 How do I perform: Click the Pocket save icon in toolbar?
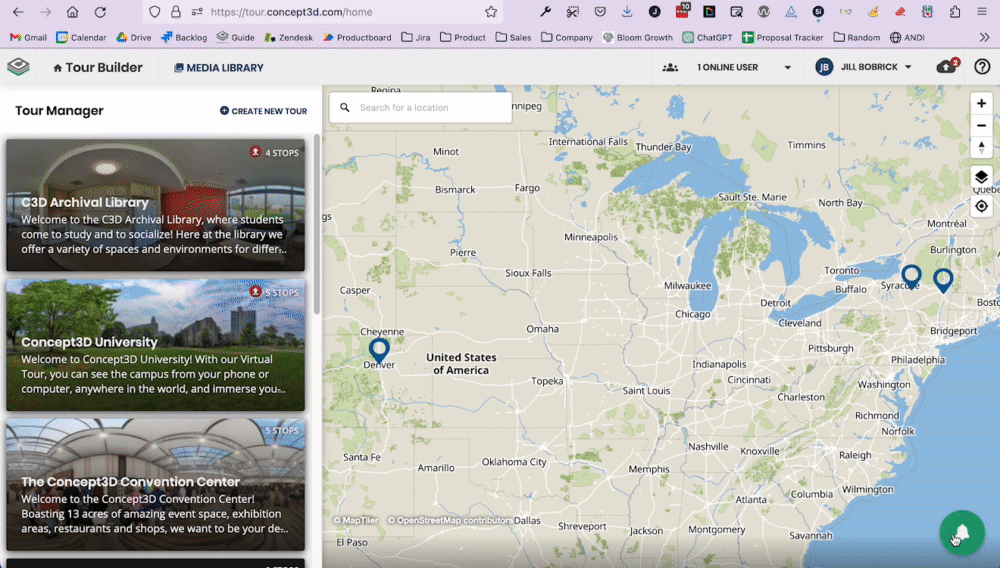[600, 12]
